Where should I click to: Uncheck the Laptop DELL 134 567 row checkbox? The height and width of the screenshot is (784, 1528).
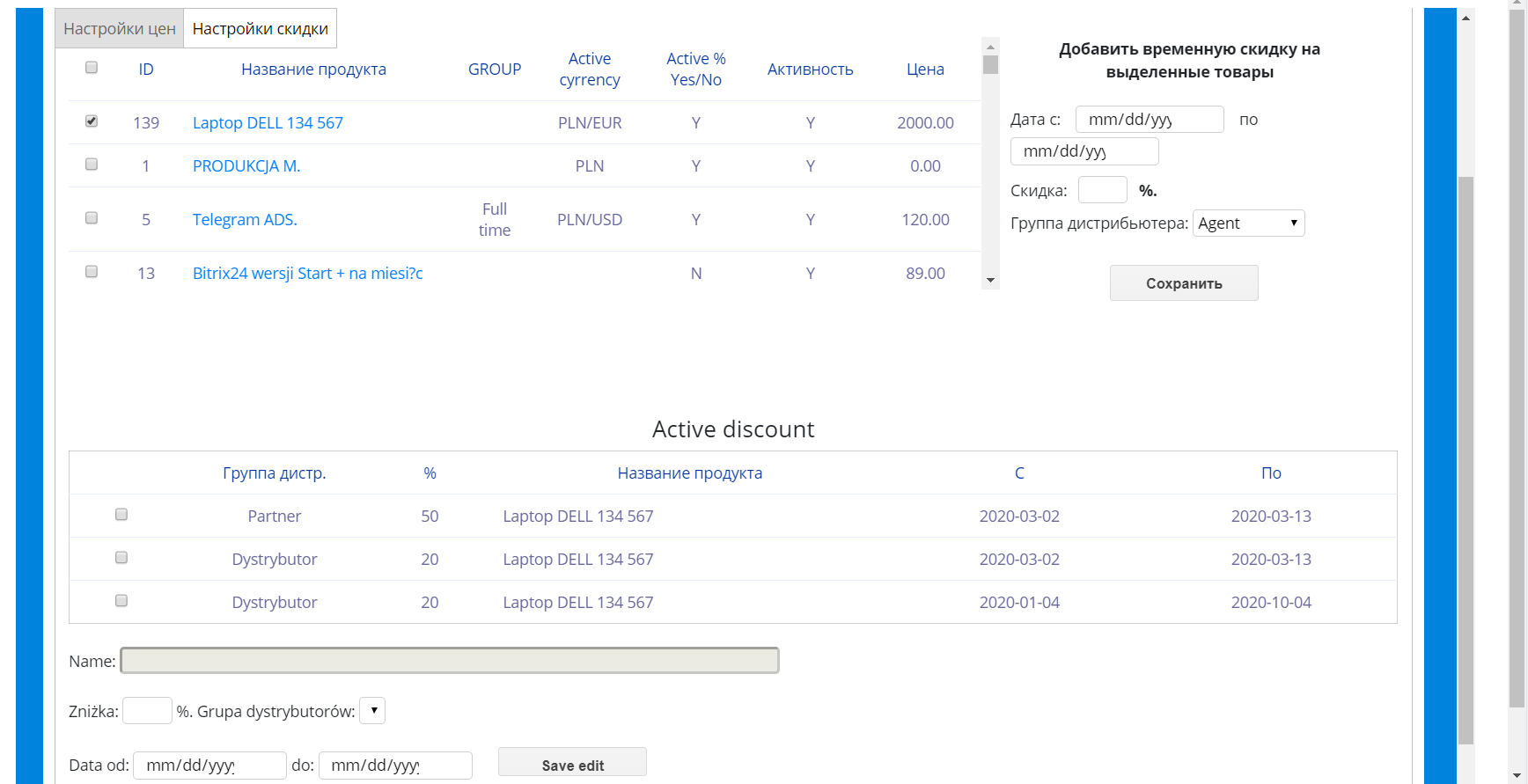92,121
